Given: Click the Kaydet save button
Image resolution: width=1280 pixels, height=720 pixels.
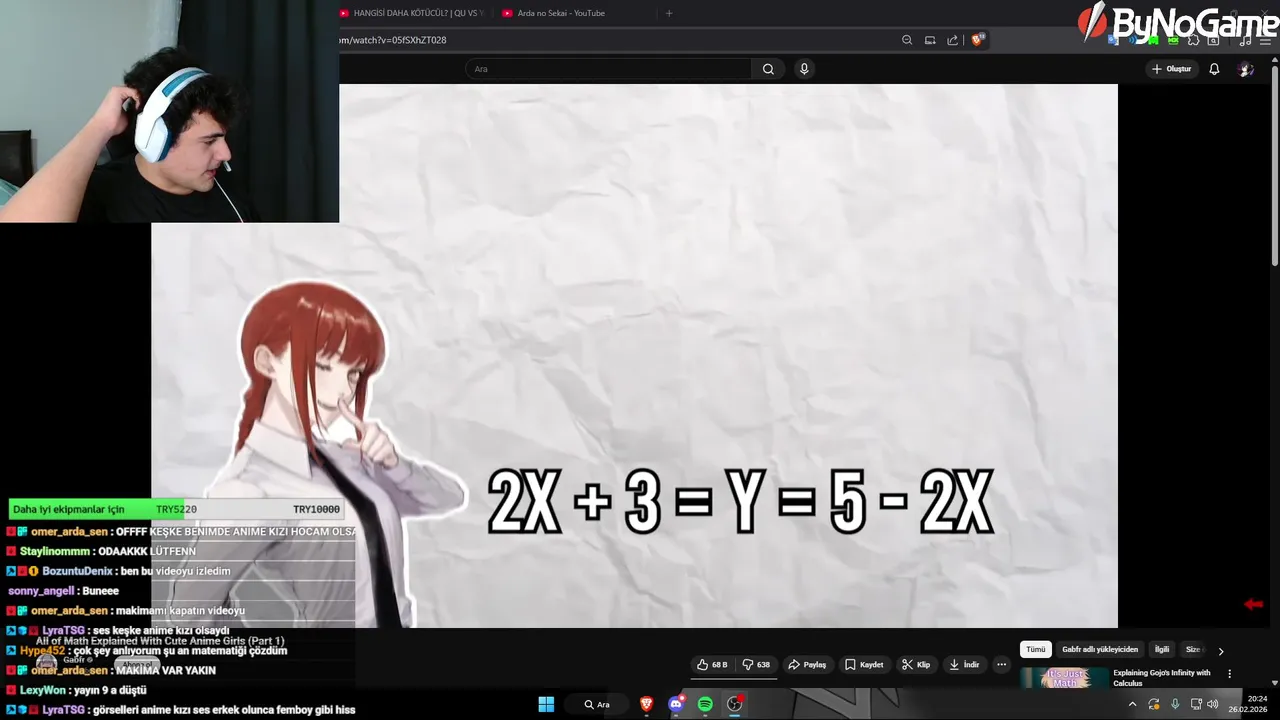Looking at the screenshot, I should point(864,664).
